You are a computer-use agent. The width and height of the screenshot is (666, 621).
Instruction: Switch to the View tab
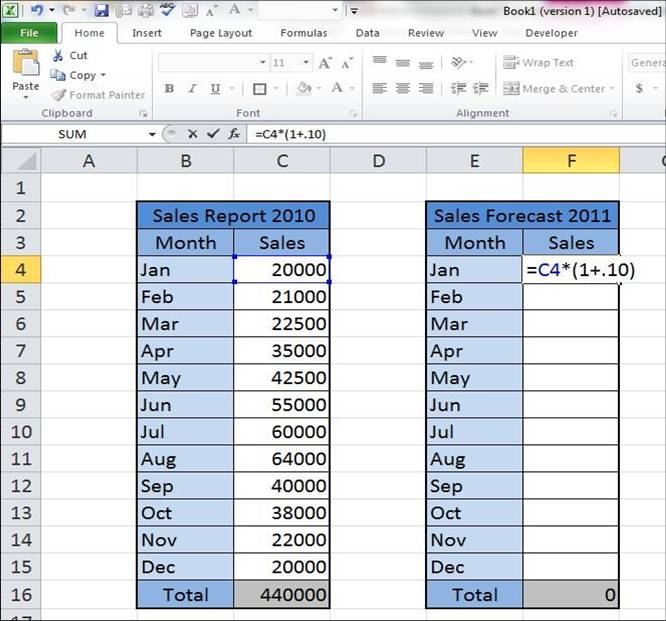tap(485, 33)
